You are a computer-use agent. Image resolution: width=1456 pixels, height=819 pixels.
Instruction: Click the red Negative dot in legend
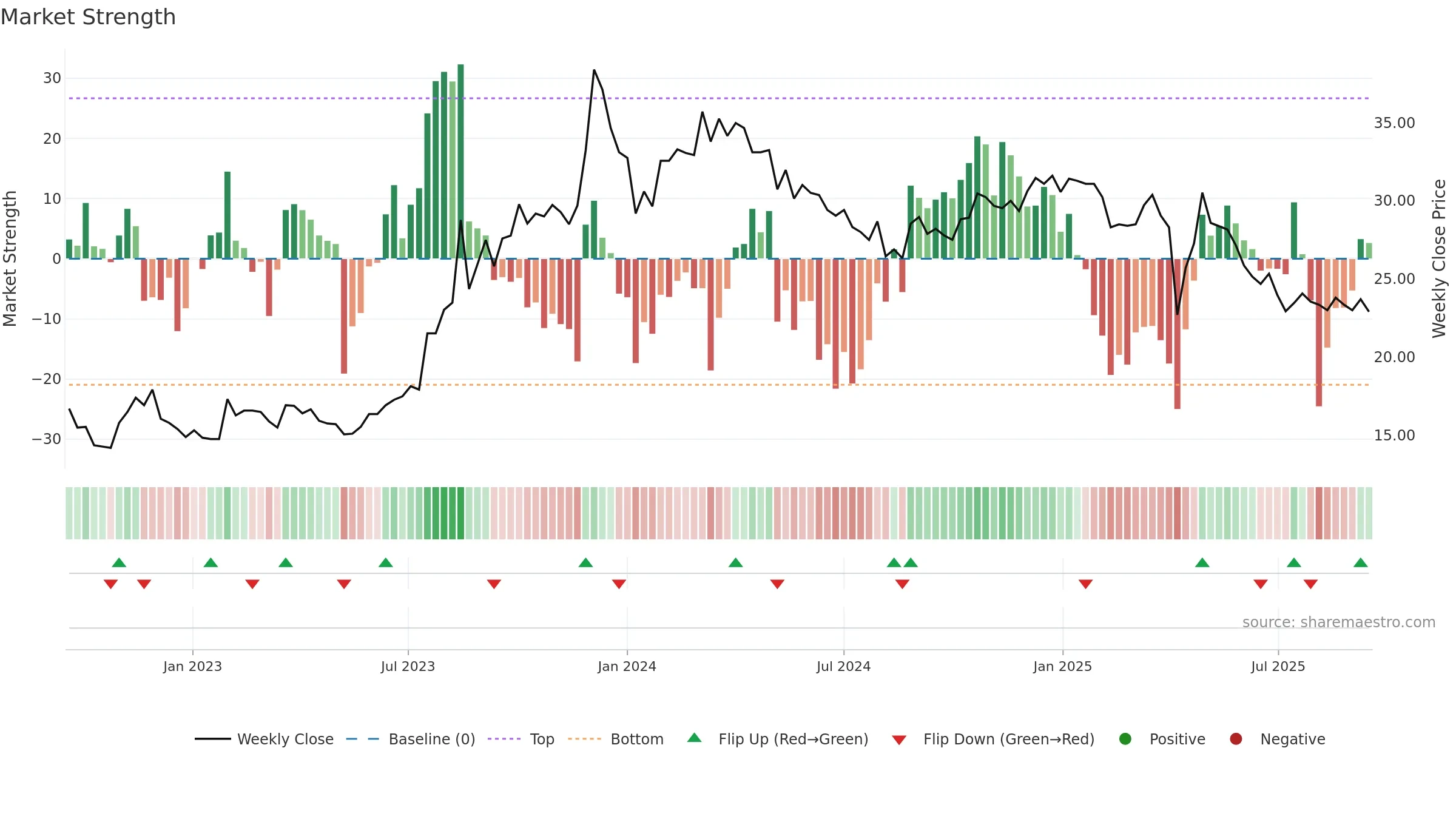[x=1236, y=739]
